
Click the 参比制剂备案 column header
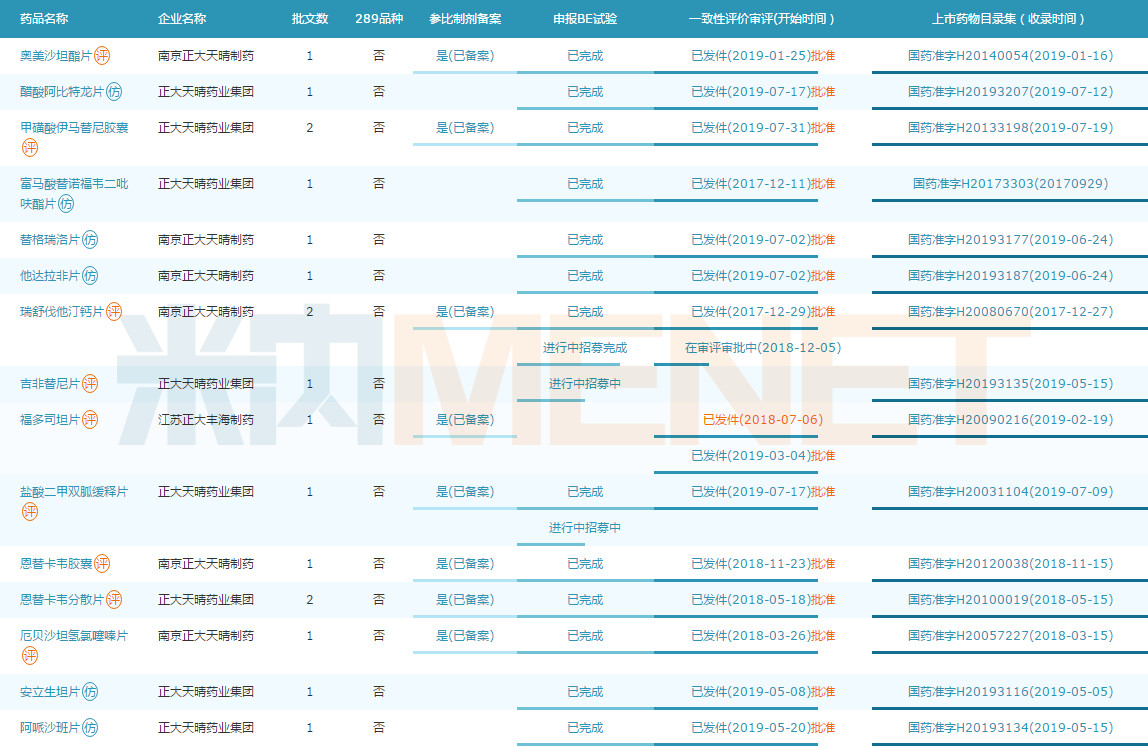tap(465, 19)
